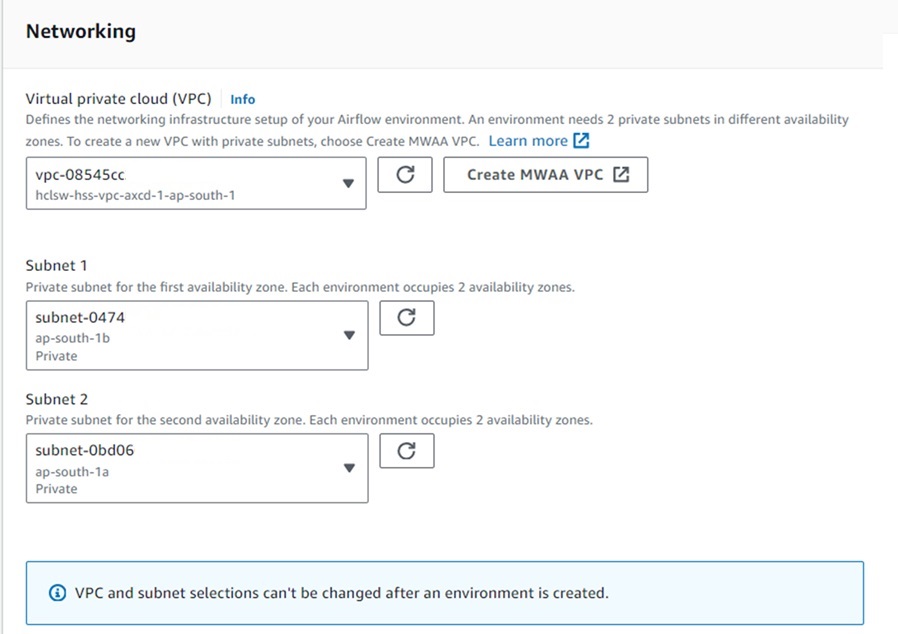Click the Subnet 1 dropdown arrow

click(348, 336)
